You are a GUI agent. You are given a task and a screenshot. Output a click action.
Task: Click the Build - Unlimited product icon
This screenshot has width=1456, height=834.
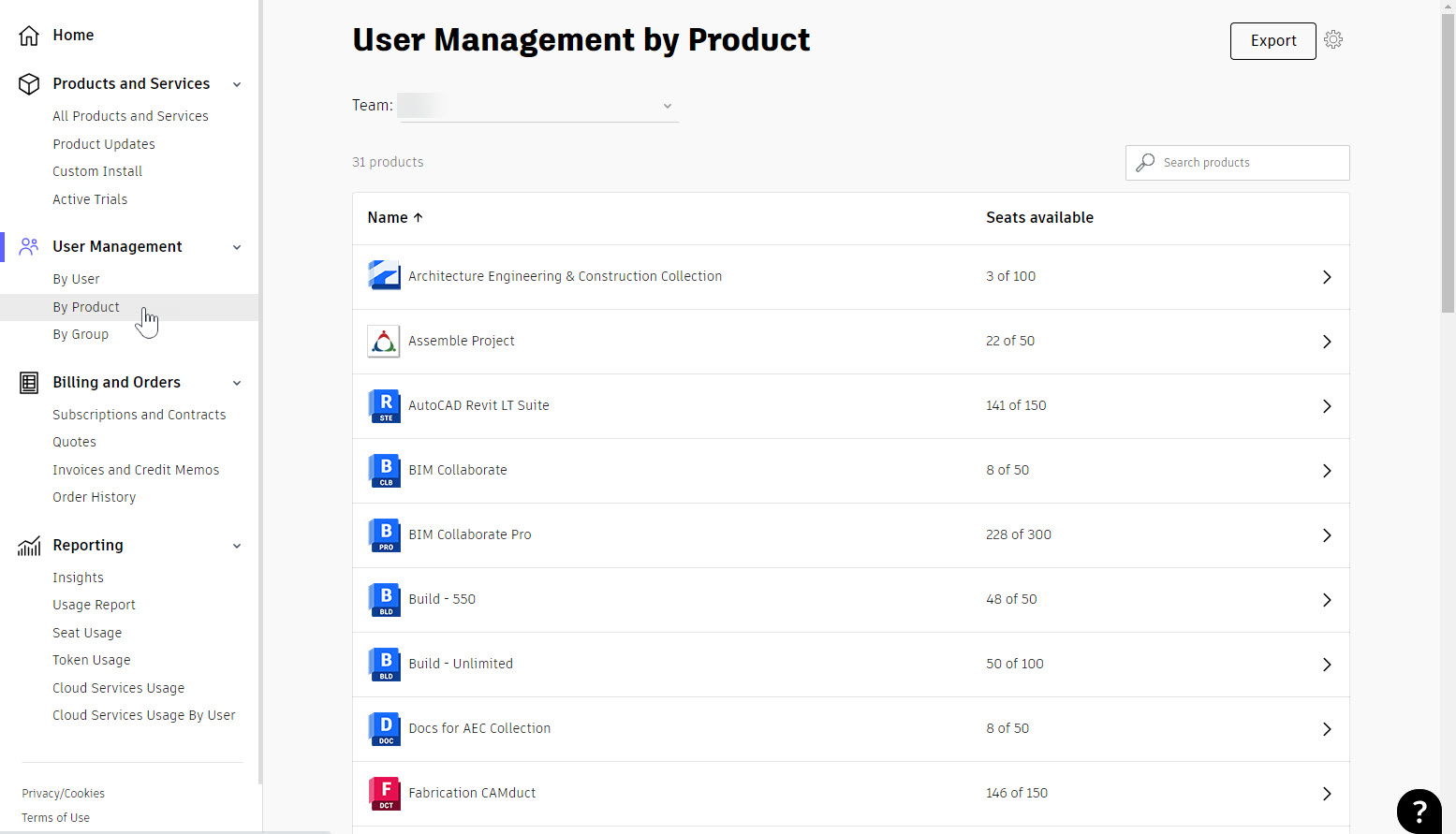point(384,664)
